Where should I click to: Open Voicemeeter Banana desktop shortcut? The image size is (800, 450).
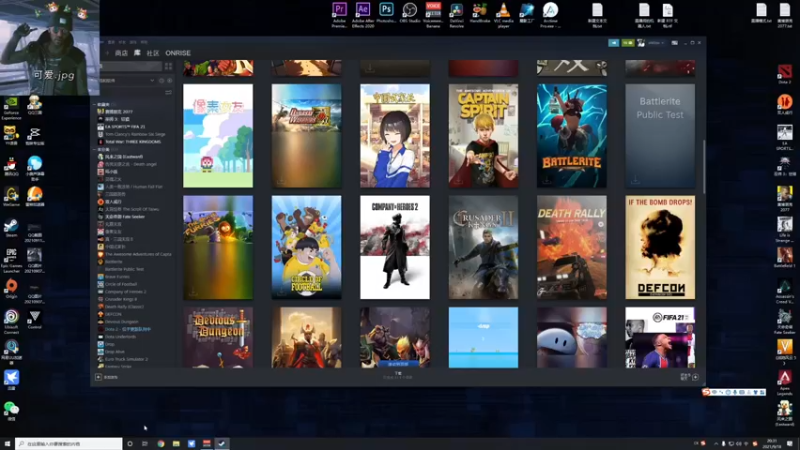coord(433,14)
